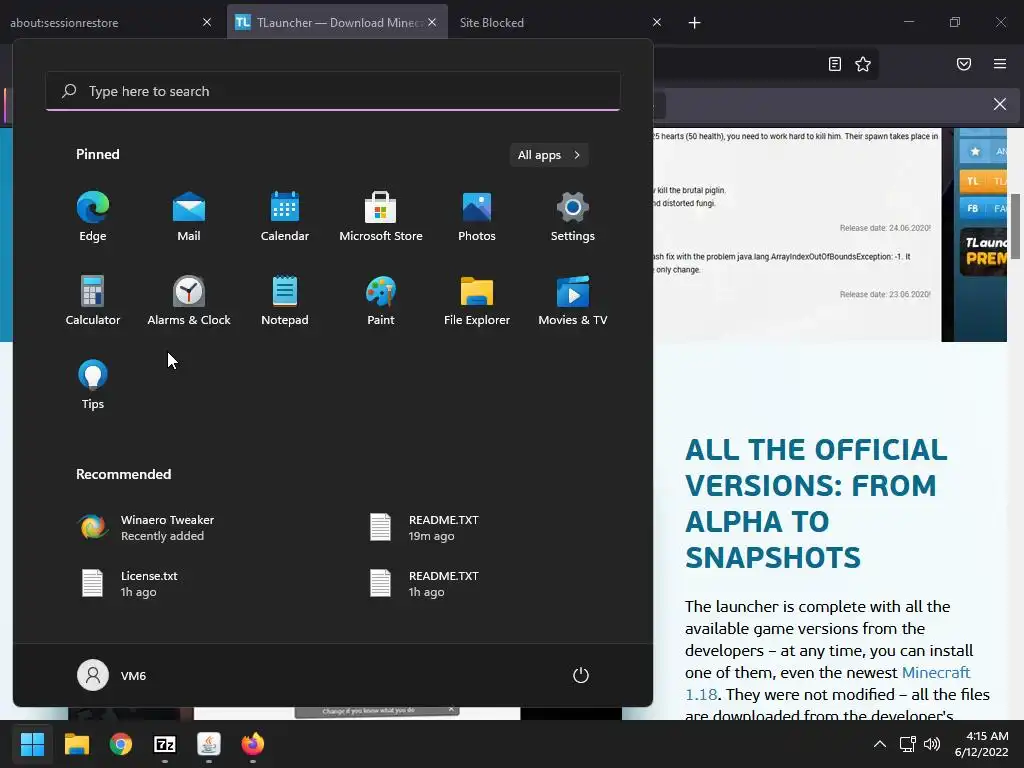Switch to Firefox on the taskbar
This screenshot has height=768, width=1024.
click(x=253, y=744)
